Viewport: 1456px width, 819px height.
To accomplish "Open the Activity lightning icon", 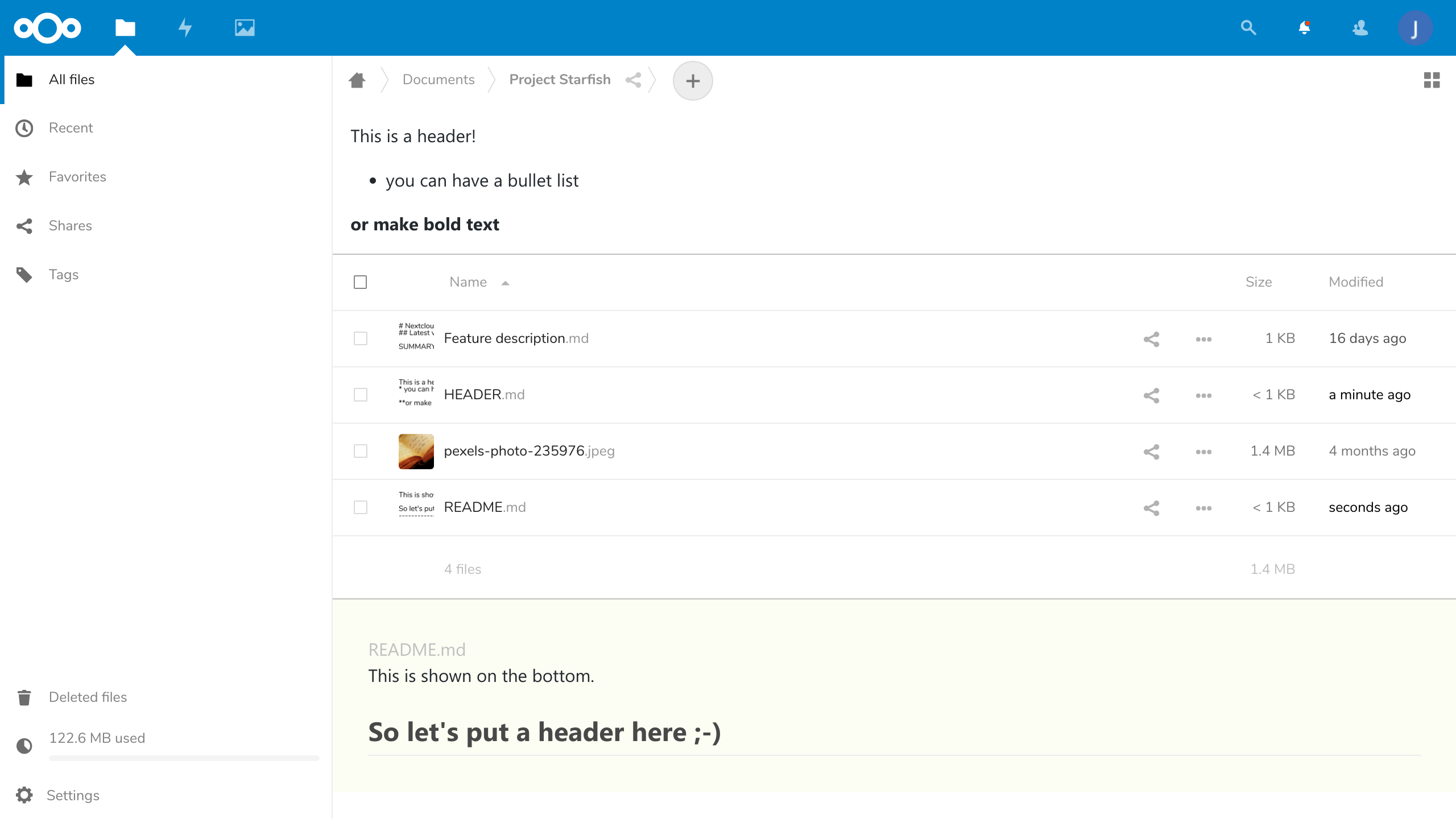I will [x=185, y=28].
